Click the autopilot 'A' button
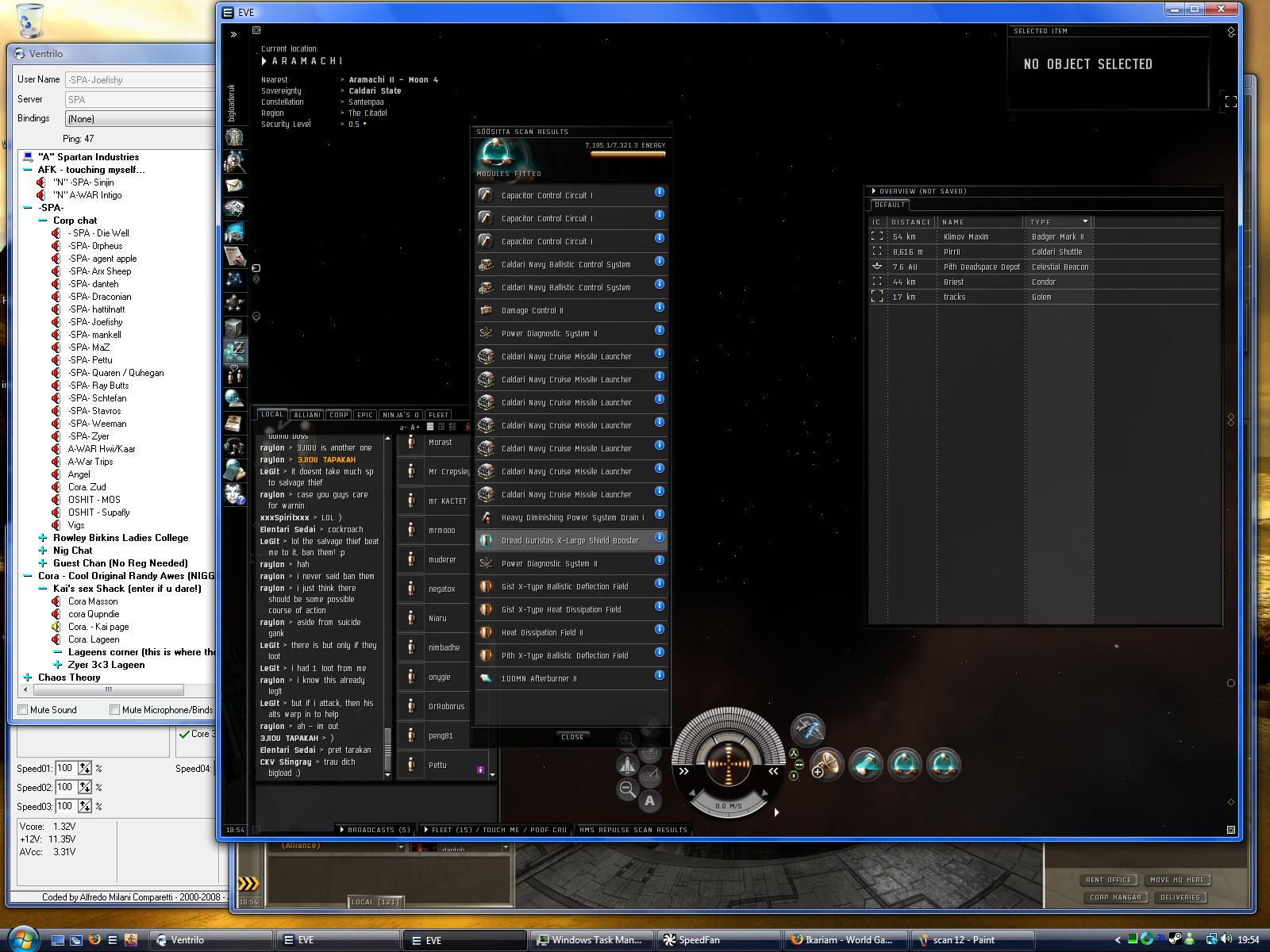This screenshot has height=952, width=1270. coord(649,801)
